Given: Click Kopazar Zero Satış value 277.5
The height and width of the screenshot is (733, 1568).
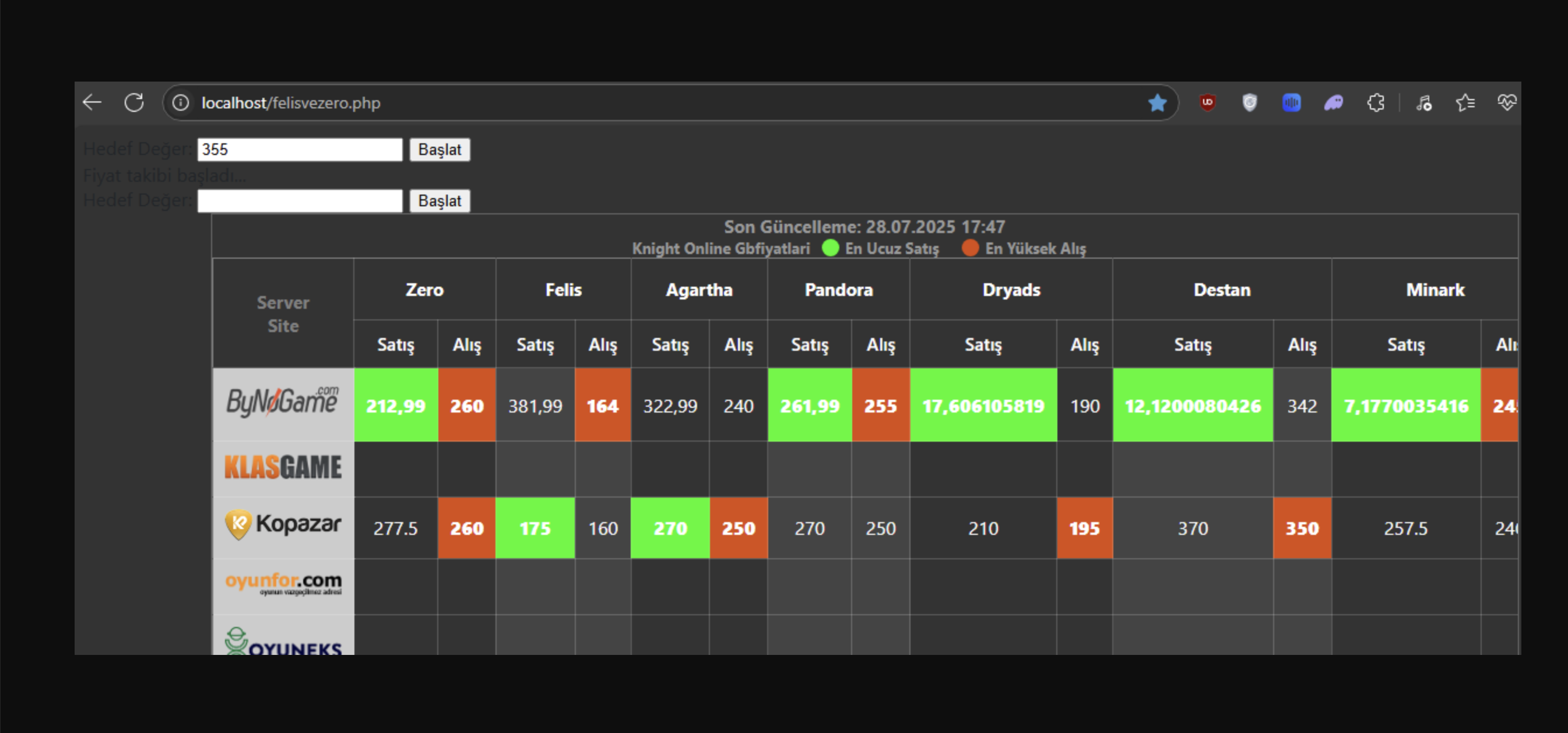Looking at the screenshot, I should pos(396,528).
